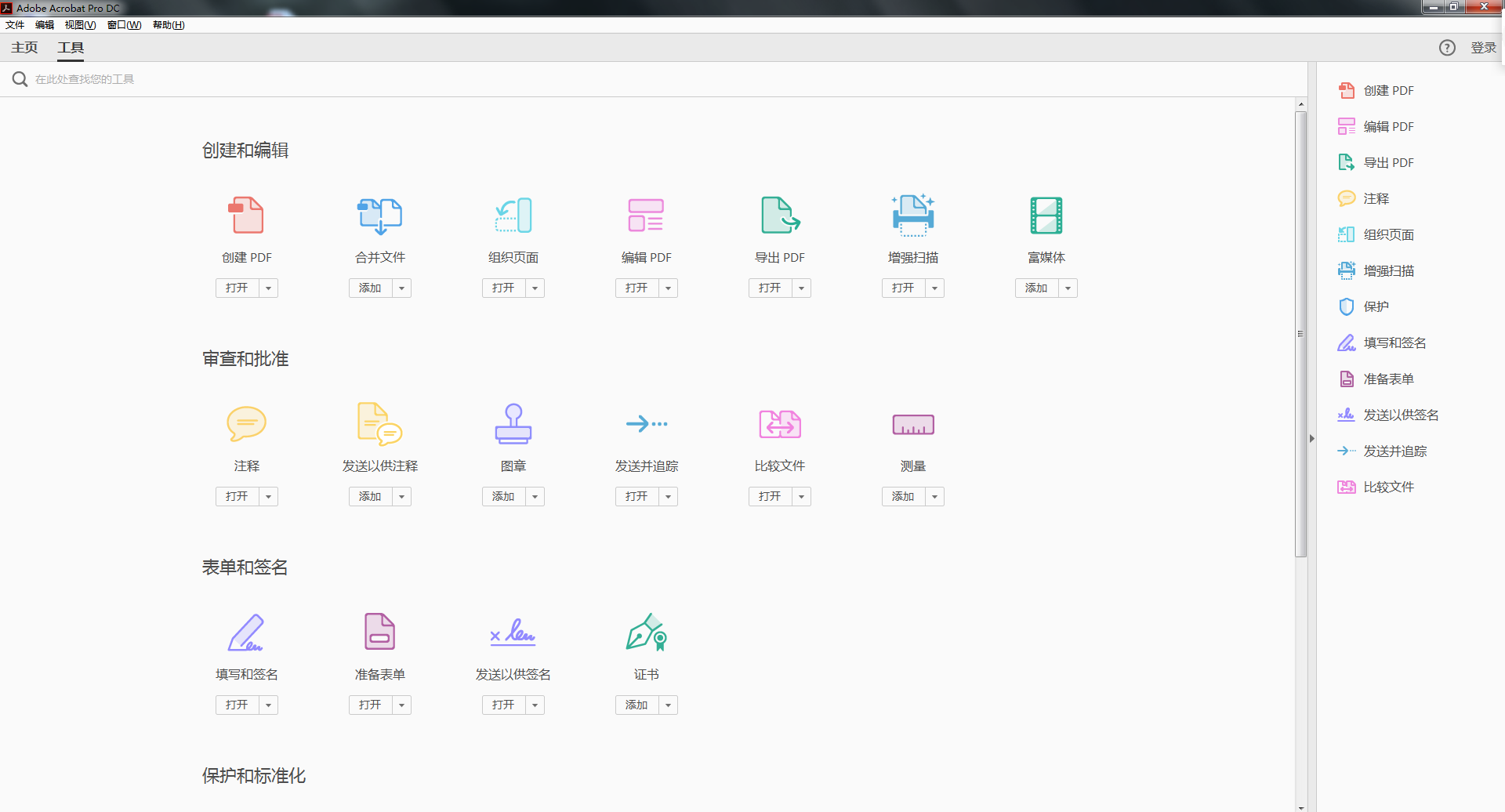The height and width of the screenshot is (812, 1505).
Task: Expand dropdown arrow beside 创建 PDF 打开 button
Action: 268,288
